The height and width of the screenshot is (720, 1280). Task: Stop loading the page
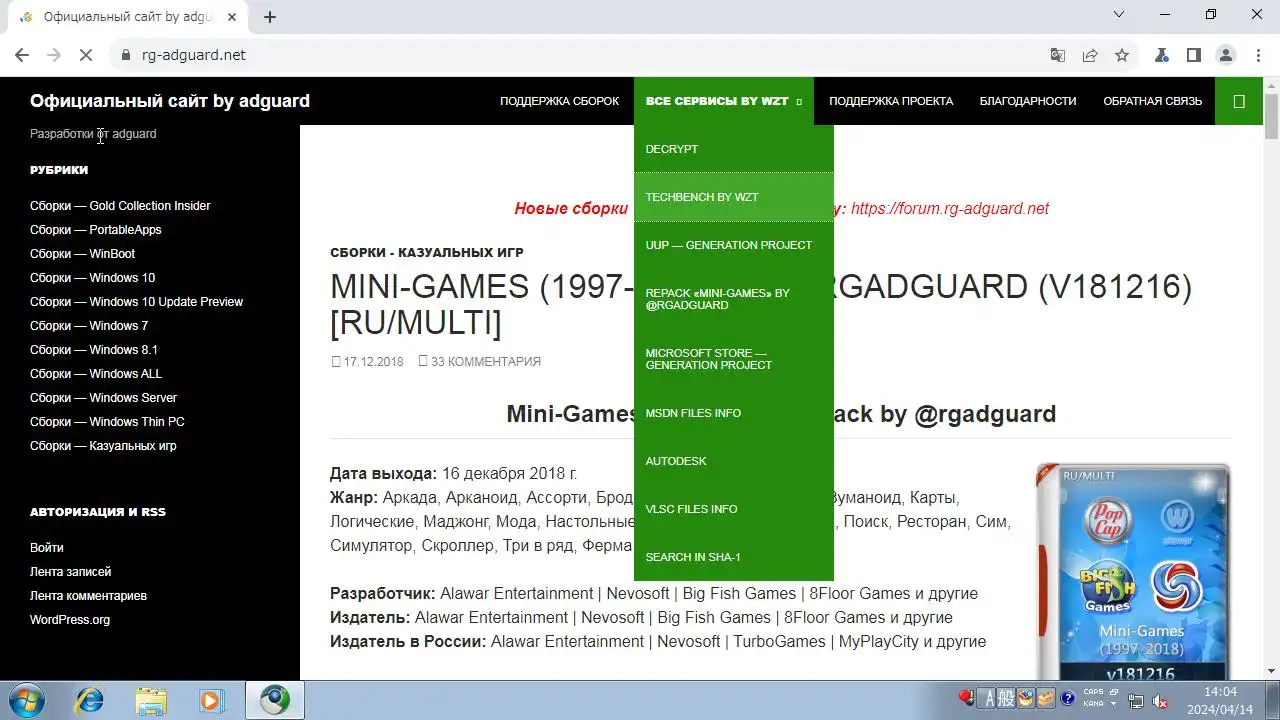pyautogui.click(x=86, y=55)
